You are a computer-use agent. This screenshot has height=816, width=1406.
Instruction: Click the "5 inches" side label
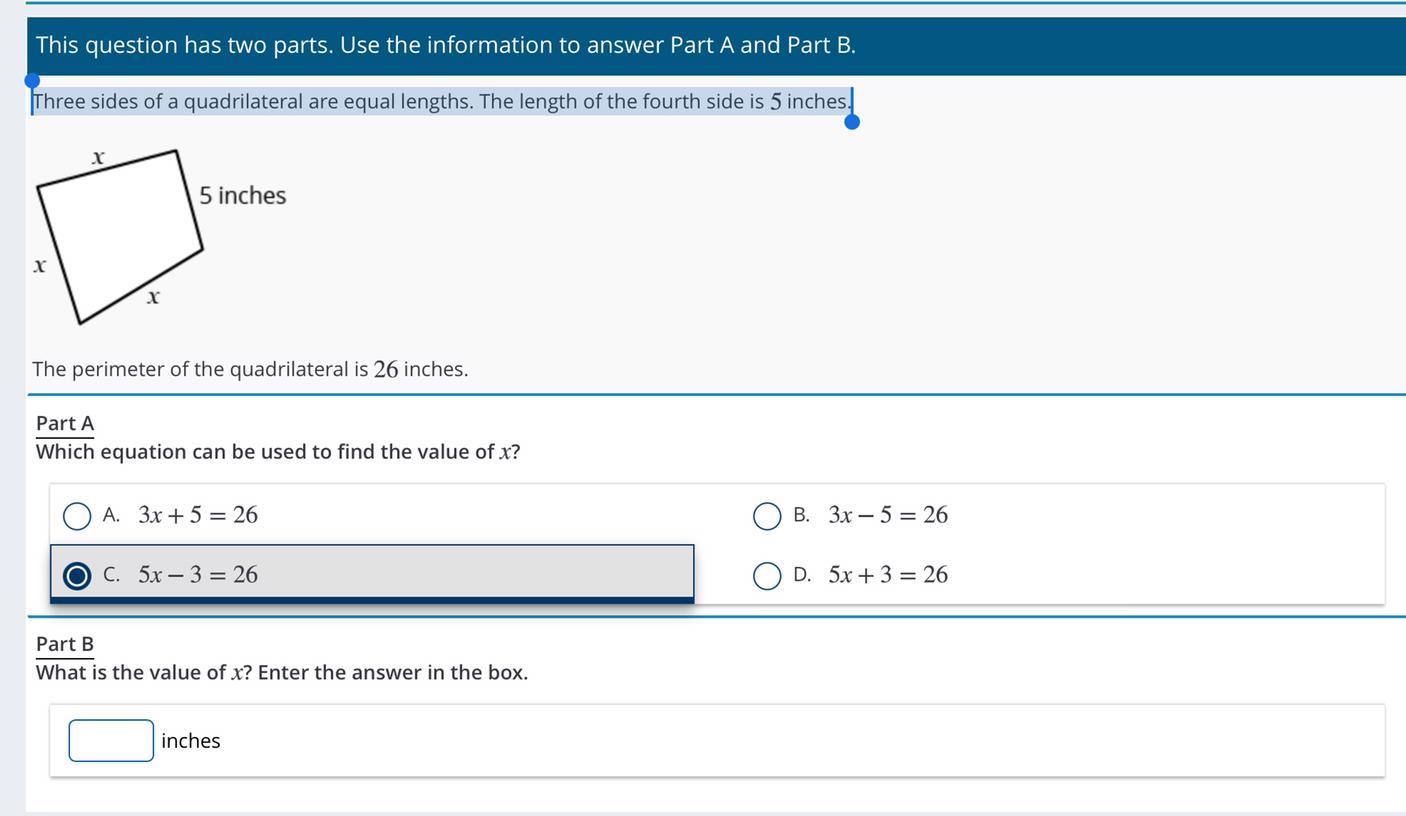coord(242,195)
